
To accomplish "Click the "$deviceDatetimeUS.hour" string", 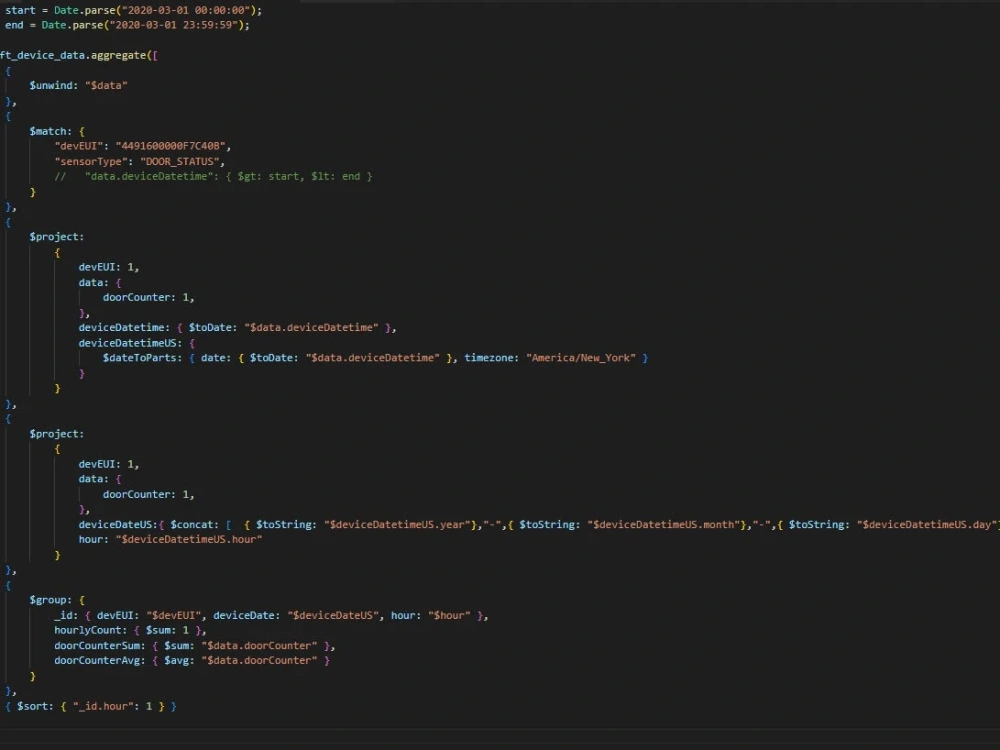I will [189, 540].
